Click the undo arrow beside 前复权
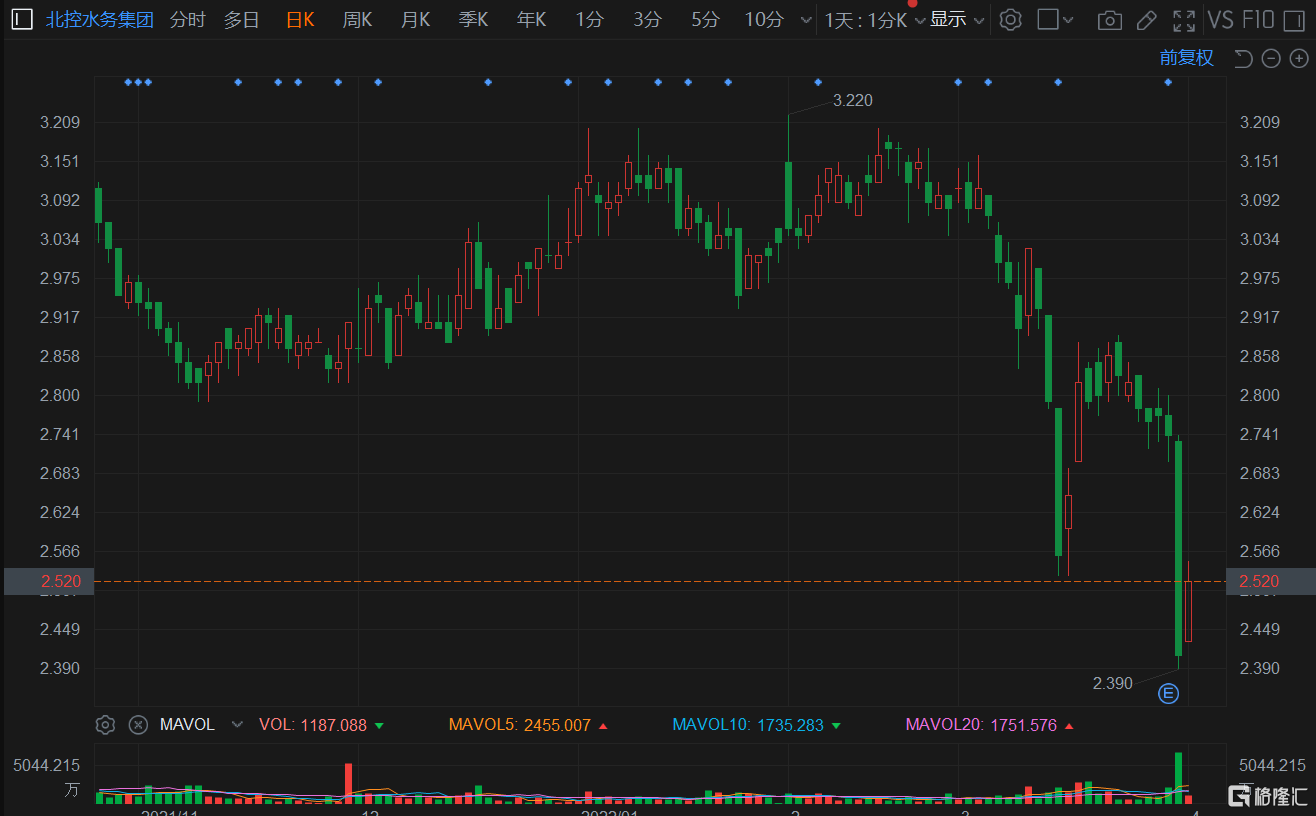Screen dimensions: 1316x816 (1243, 59)
